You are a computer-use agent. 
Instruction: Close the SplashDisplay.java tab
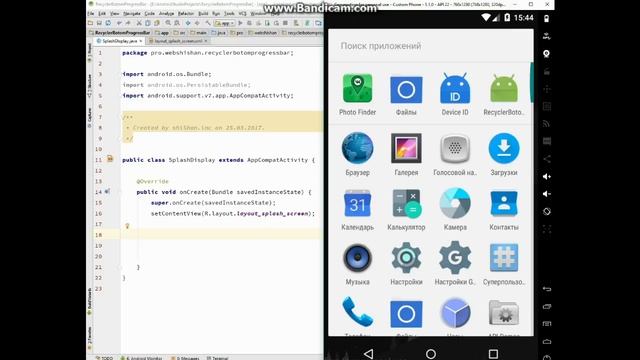coord(141,41)
